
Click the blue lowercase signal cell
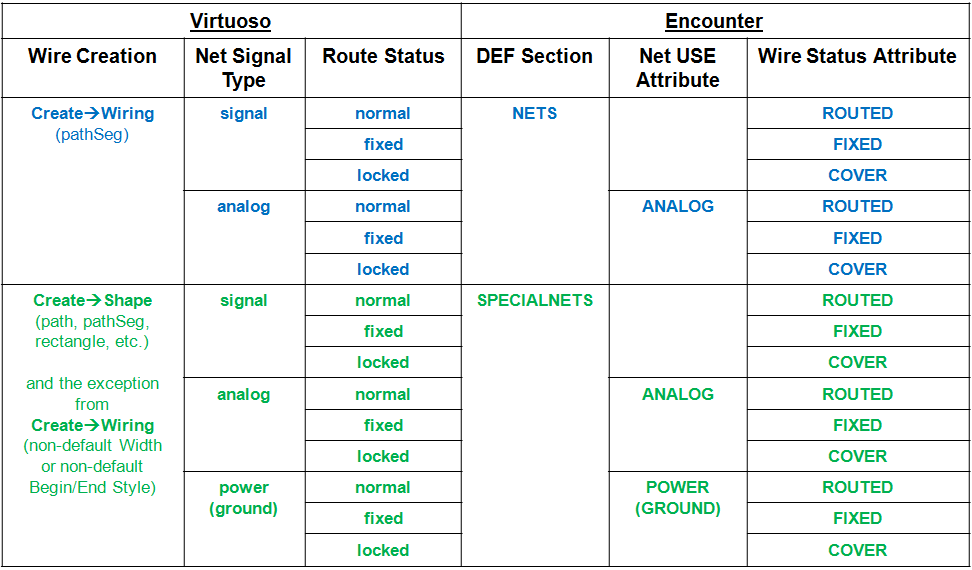coord(244,114)
